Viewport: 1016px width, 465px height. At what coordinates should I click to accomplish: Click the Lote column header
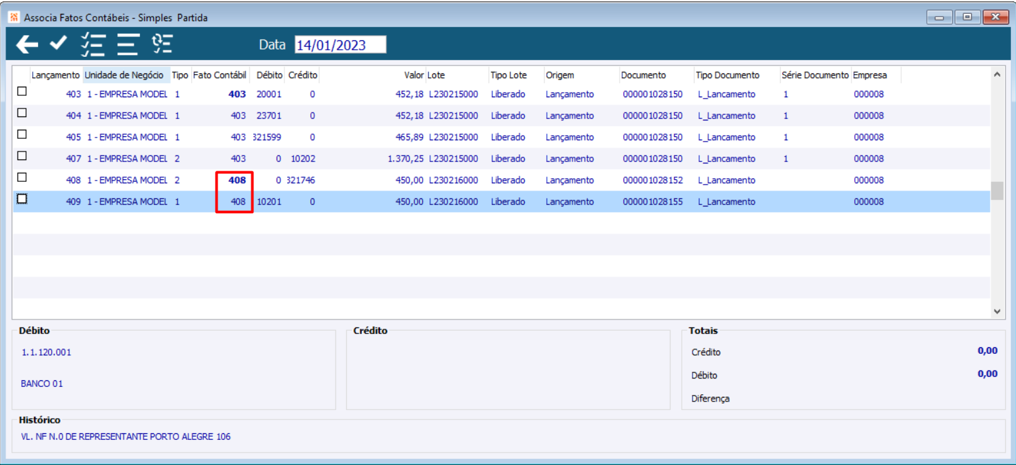pos(457,75)
